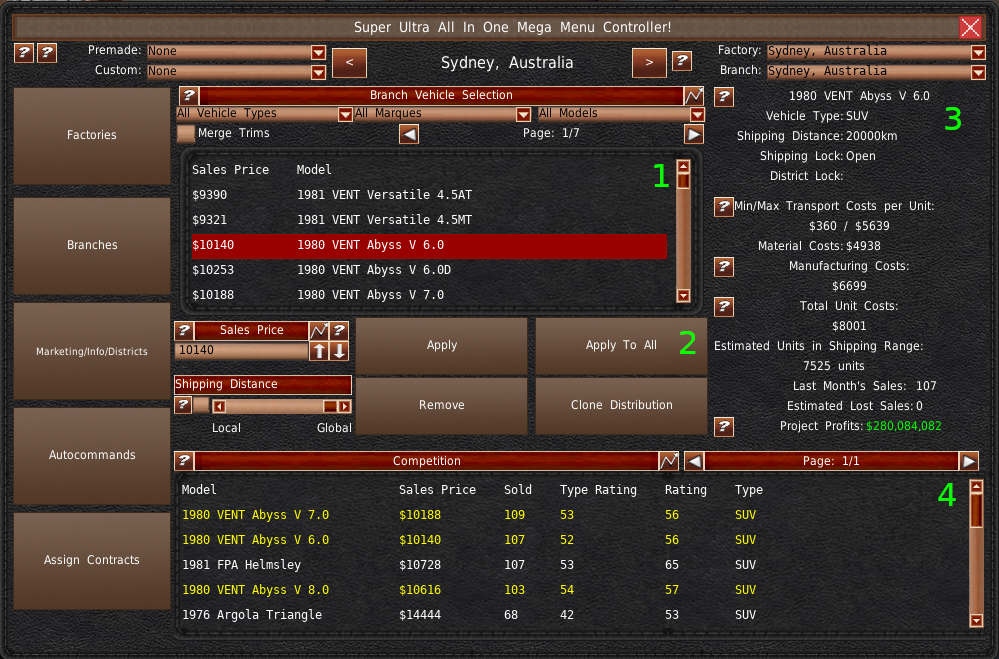999x659 pixels.
Task: Select the 1981 VENT Versatile 4.5AT row
Action: tap(429, 196)
